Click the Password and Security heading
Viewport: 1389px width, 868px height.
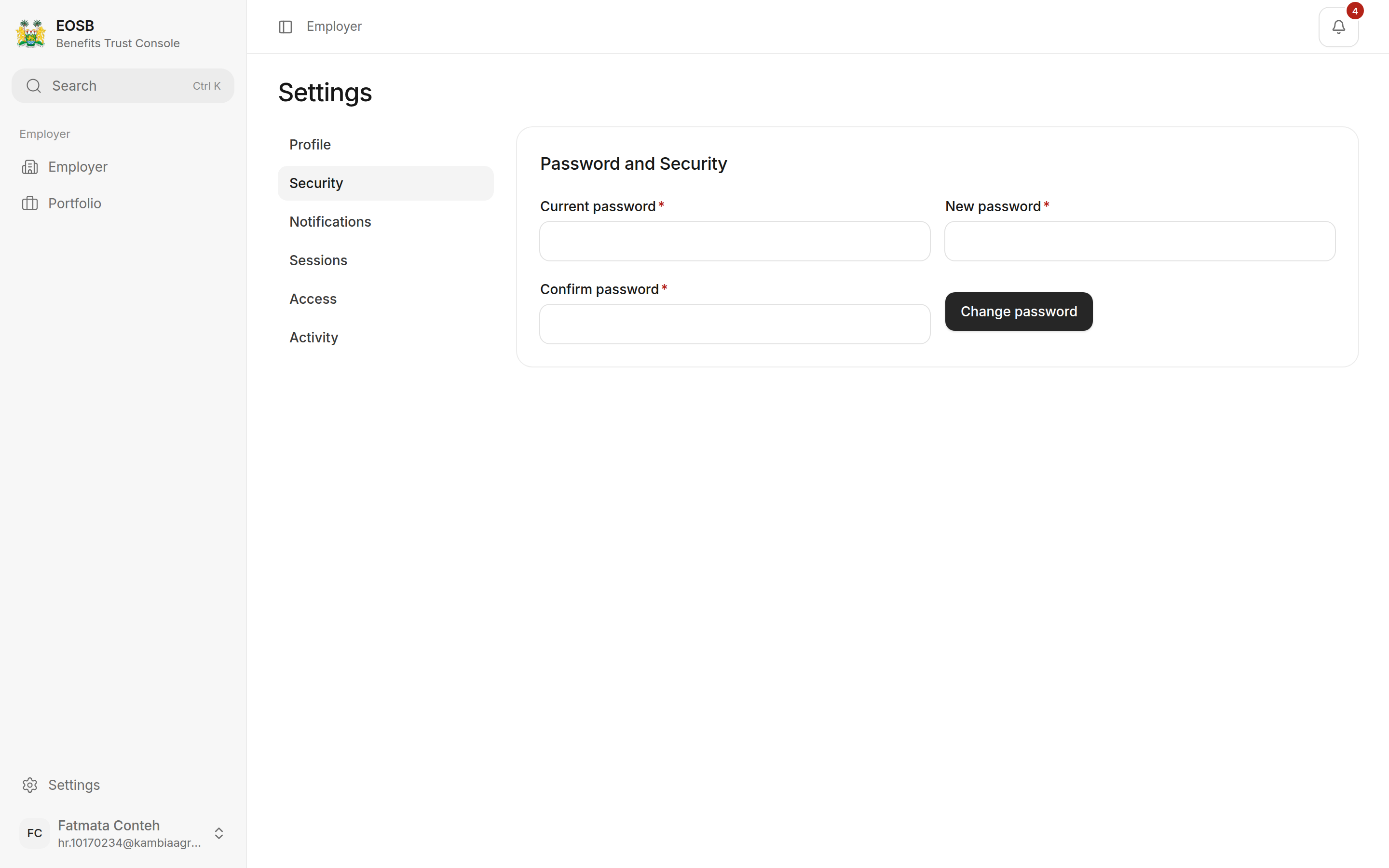click(x=633, y=164)
